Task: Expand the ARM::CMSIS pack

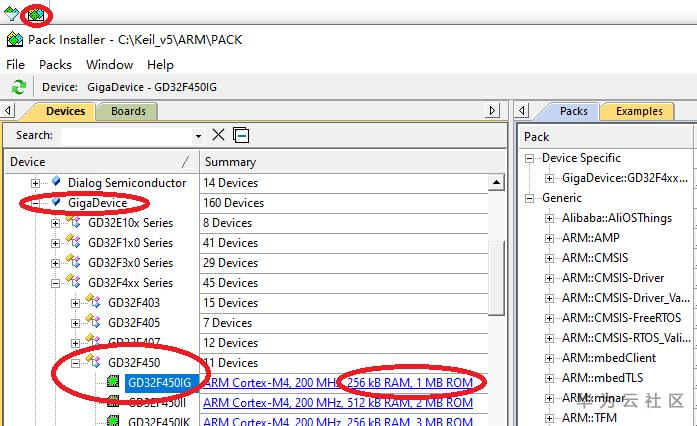Action: tap(549, 258)
